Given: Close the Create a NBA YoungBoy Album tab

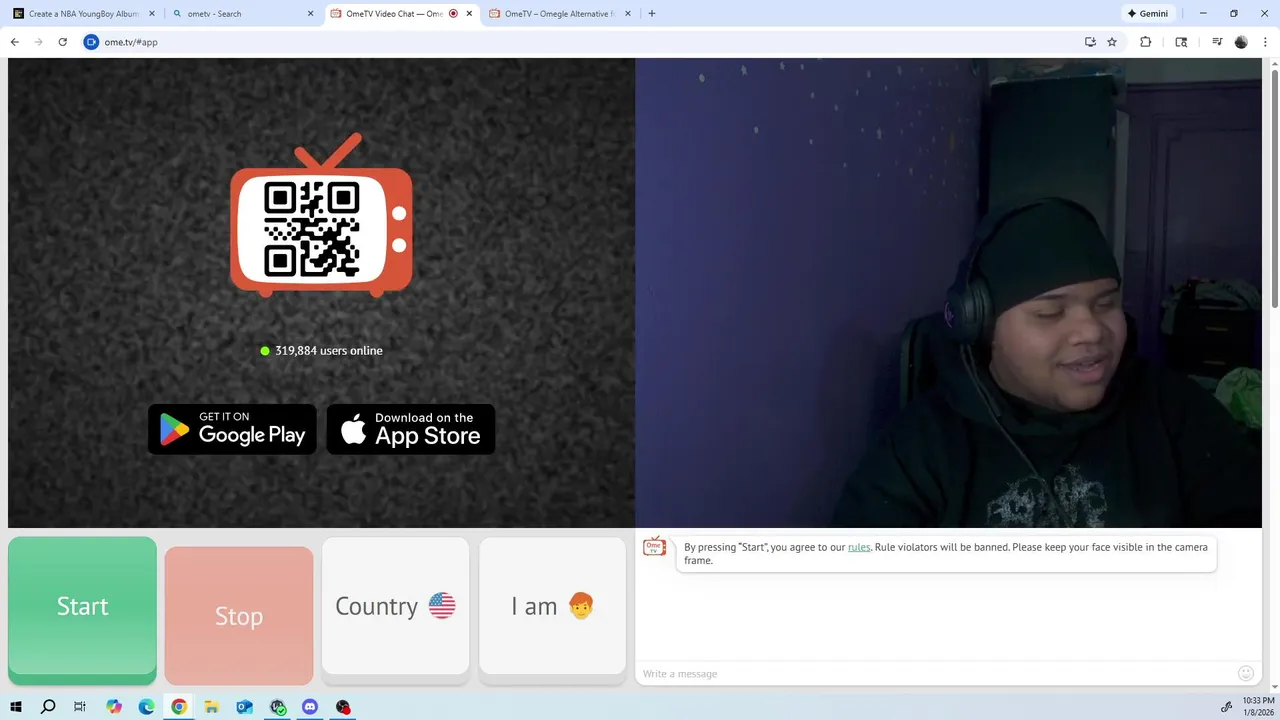Looking at the screenshot, I should pyautogui.click(x=152, y=14).
